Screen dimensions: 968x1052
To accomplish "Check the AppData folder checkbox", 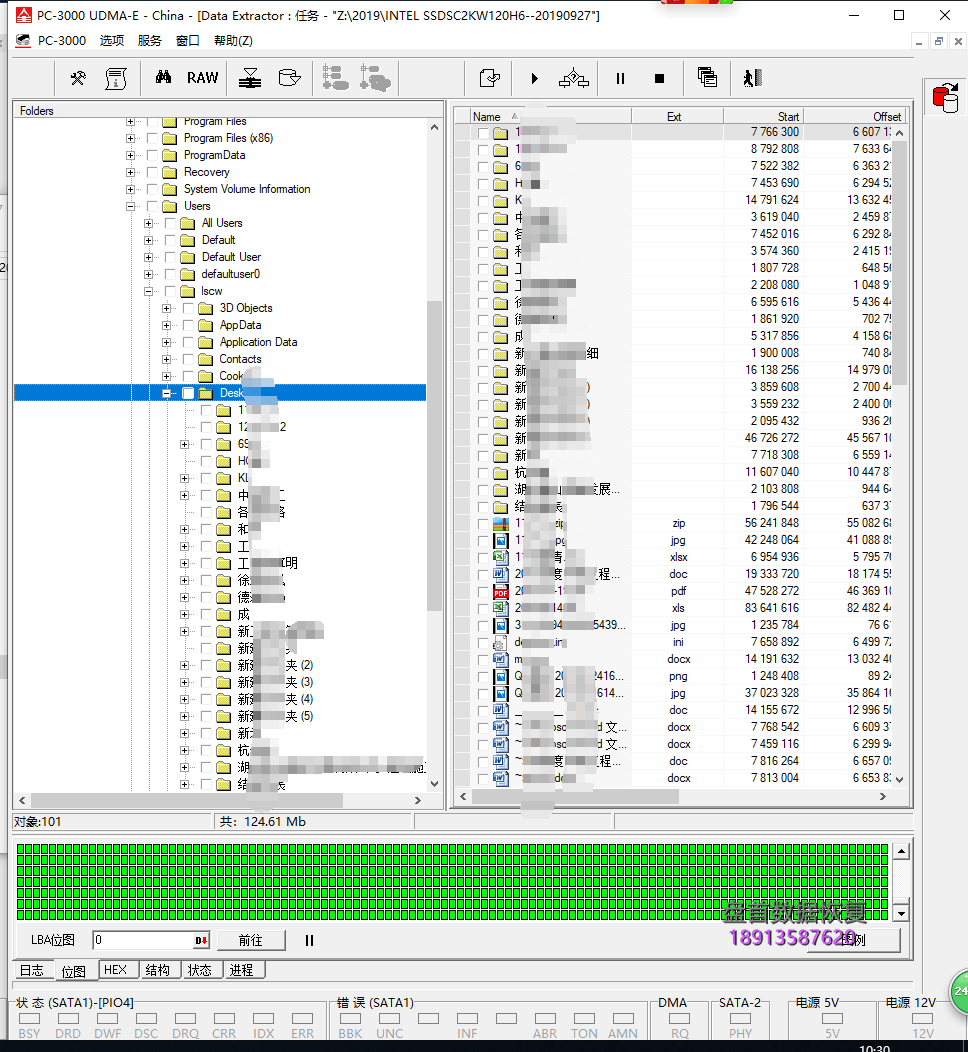I will coord(189,325).
